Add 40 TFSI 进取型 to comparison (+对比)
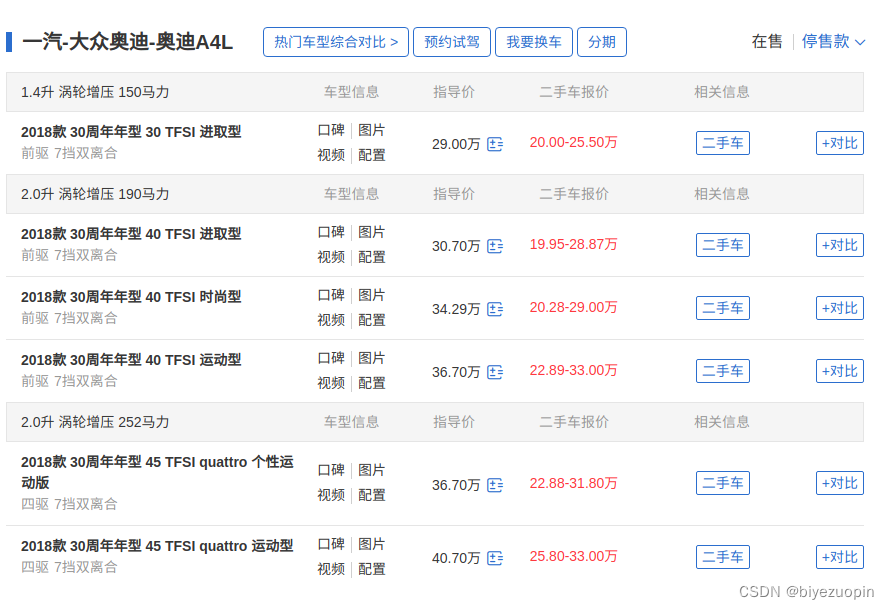This screenshot has height=609, width=889. 840,245
